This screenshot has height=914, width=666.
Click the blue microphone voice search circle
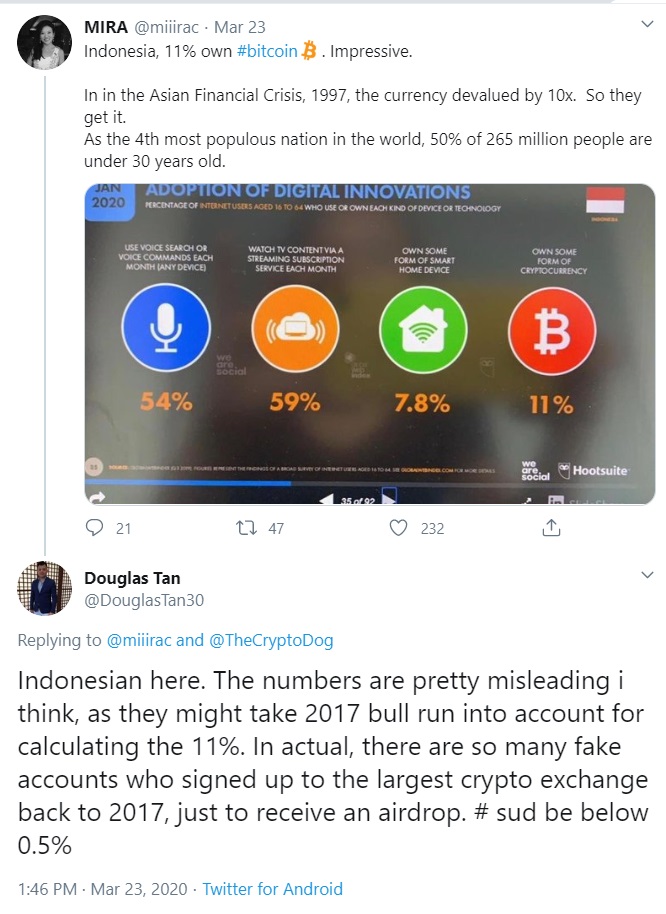coord(166,328)
